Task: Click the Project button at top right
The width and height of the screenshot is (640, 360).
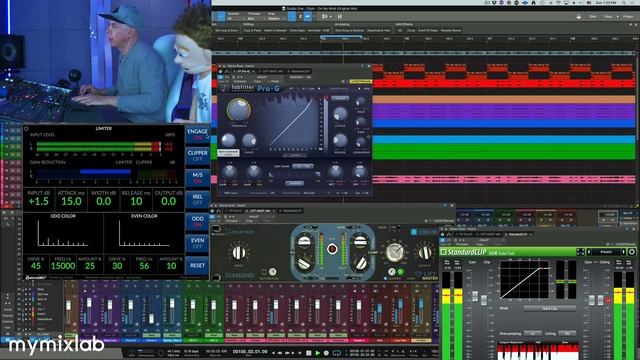Action: 628,17
